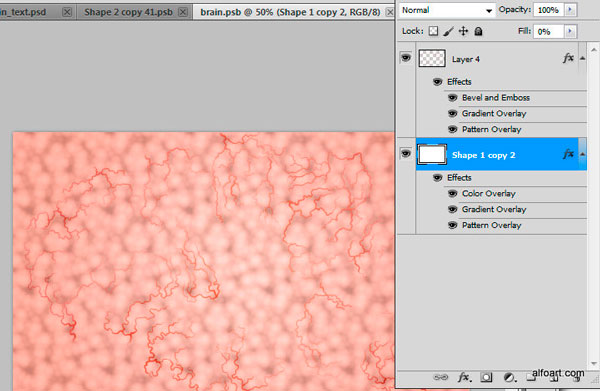Hide Layer 4 with its eye icon
The height and width of the screenshot is (391, 600).
406,58
